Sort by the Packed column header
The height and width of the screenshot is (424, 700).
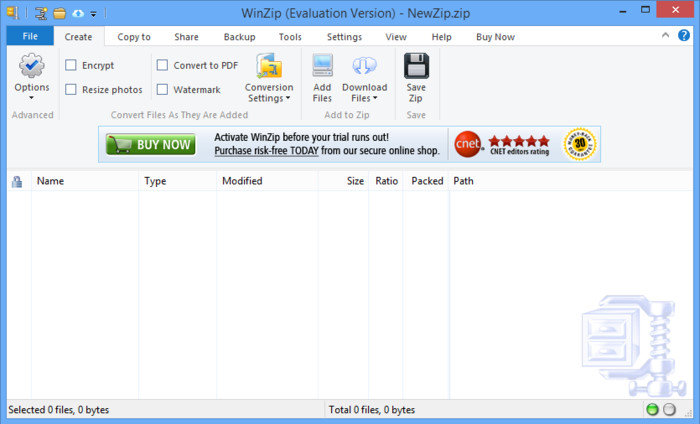[x=427, y=181]
